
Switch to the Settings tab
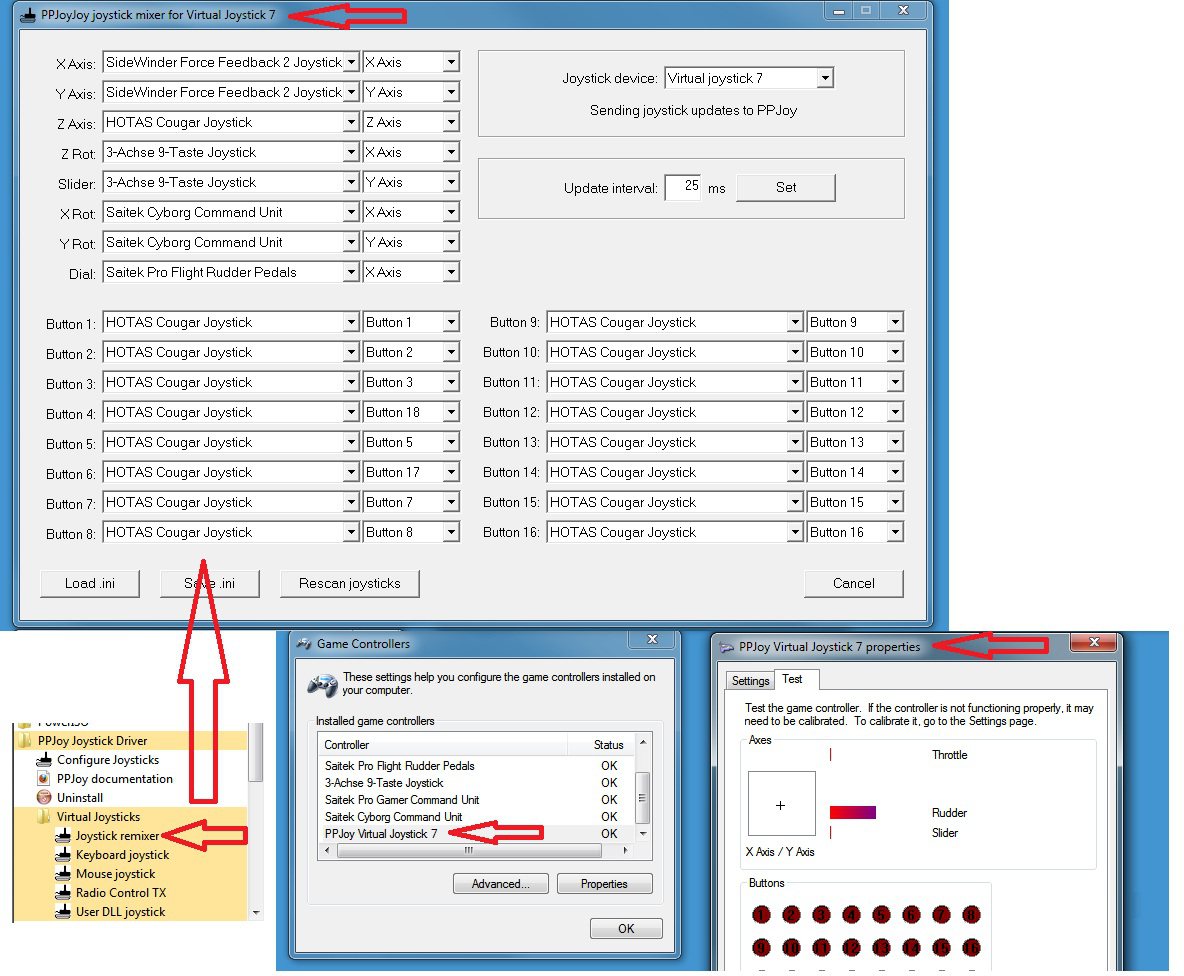(x=750, y=681)
